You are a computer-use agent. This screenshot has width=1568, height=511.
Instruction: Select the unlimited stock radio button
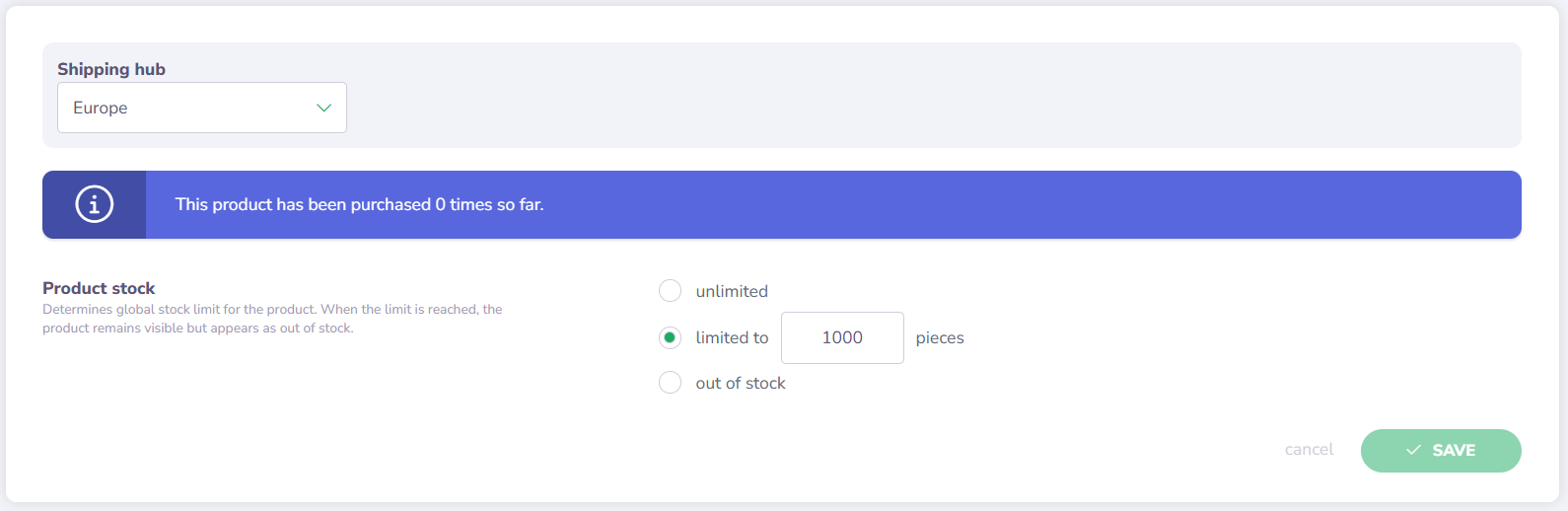pyautogui.click(x=670, y=291)
